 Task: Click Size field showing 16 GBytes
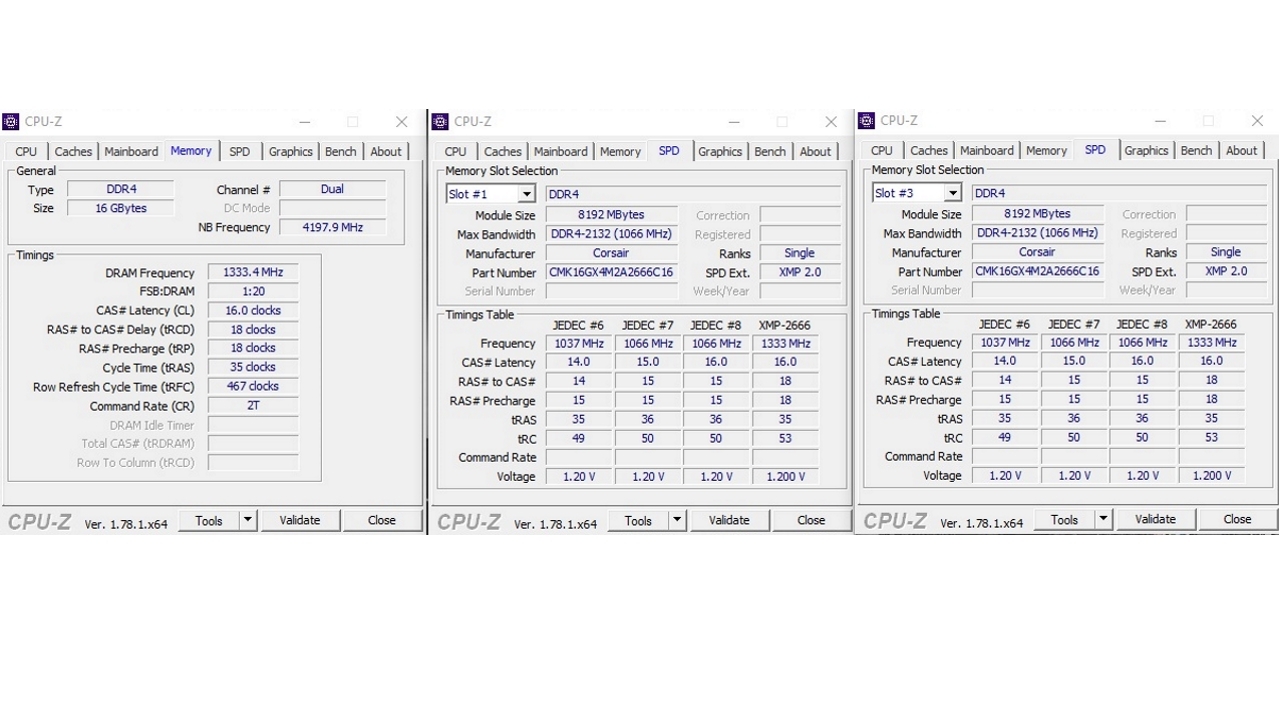(x=121, y=208)
